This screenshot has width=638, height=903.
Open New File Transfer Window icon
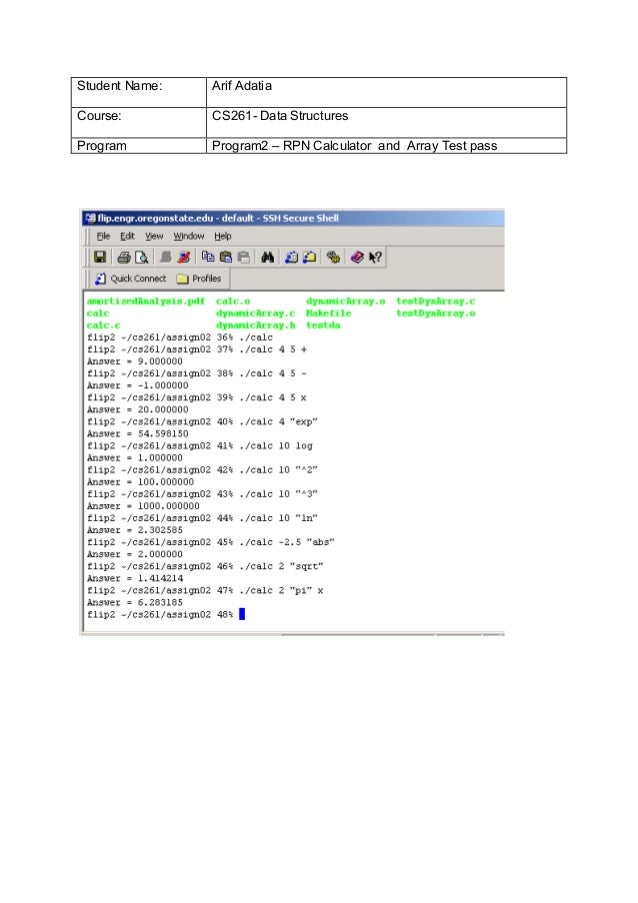click(309, 257)
